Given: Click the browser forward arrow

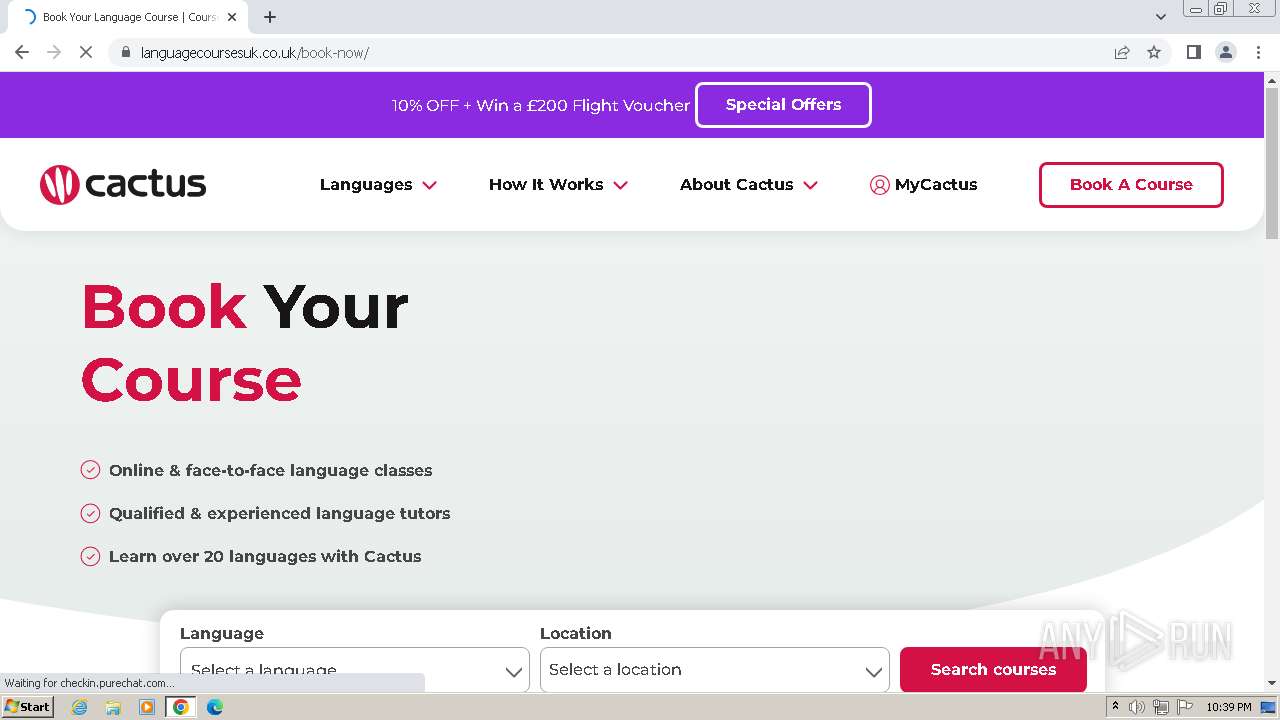Looking at the screenshot, I should [54, 52].
